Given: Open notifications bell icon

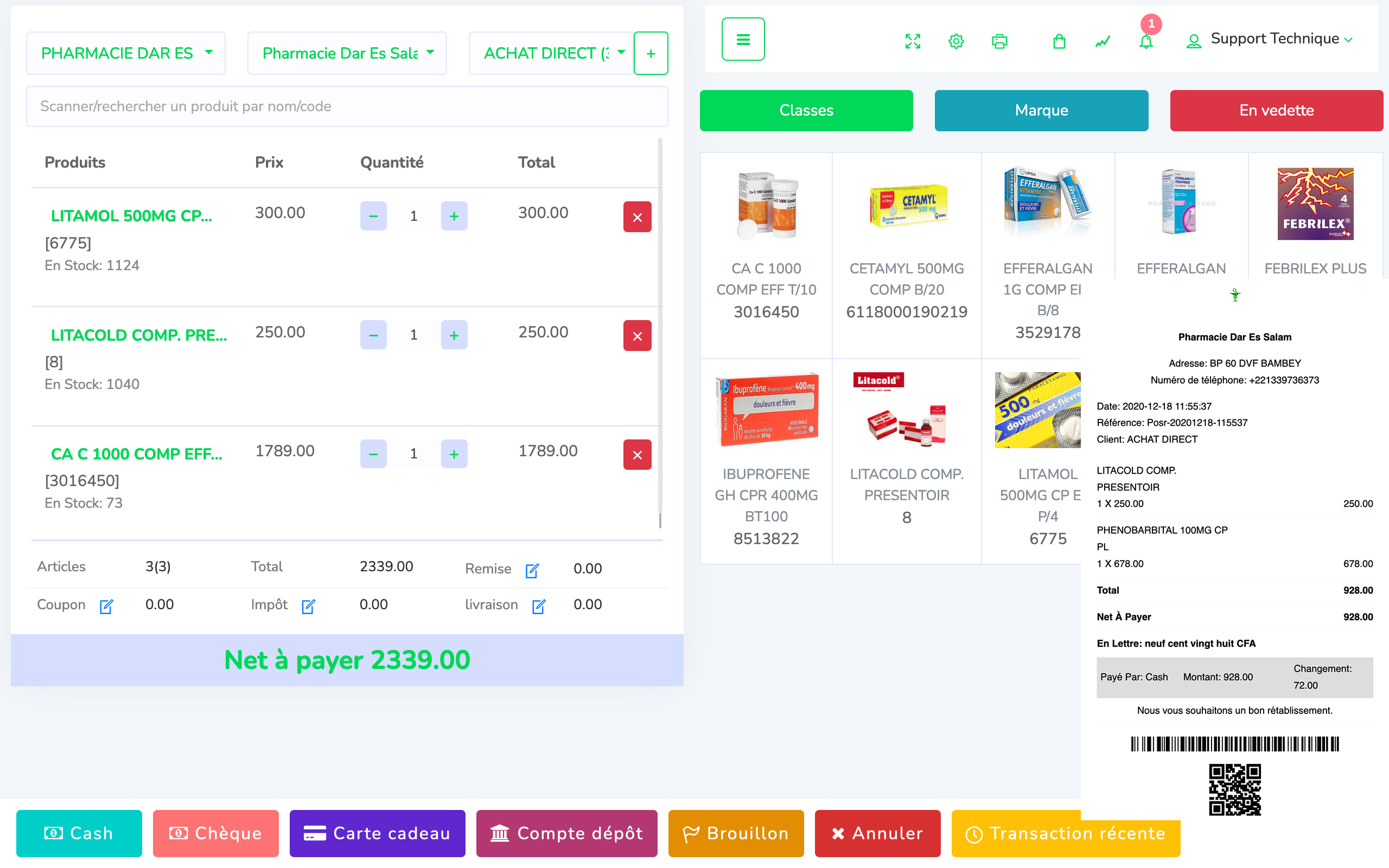Looking at the screenshot, I should [x=1146, y=41].
